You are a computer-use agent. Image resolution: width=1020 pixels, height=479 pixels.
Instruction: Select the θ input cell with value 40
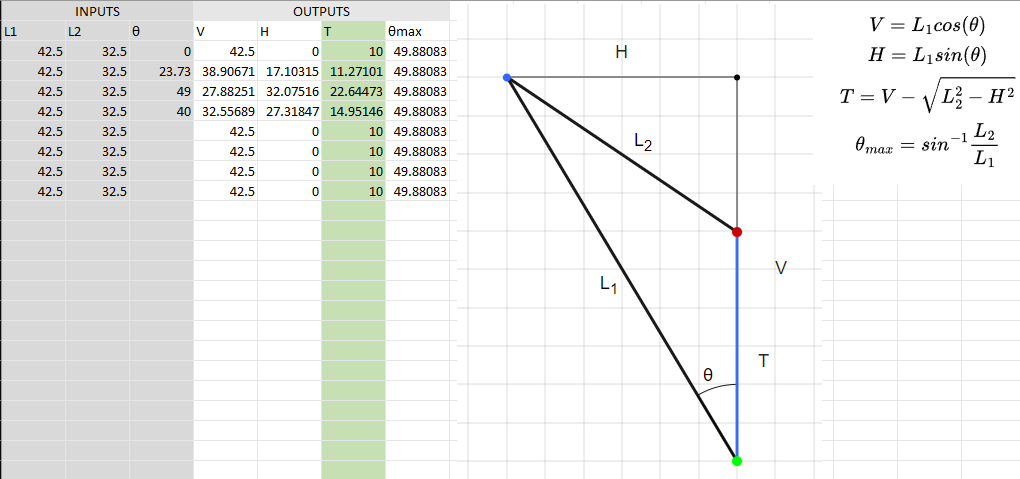tap(161, 111)
